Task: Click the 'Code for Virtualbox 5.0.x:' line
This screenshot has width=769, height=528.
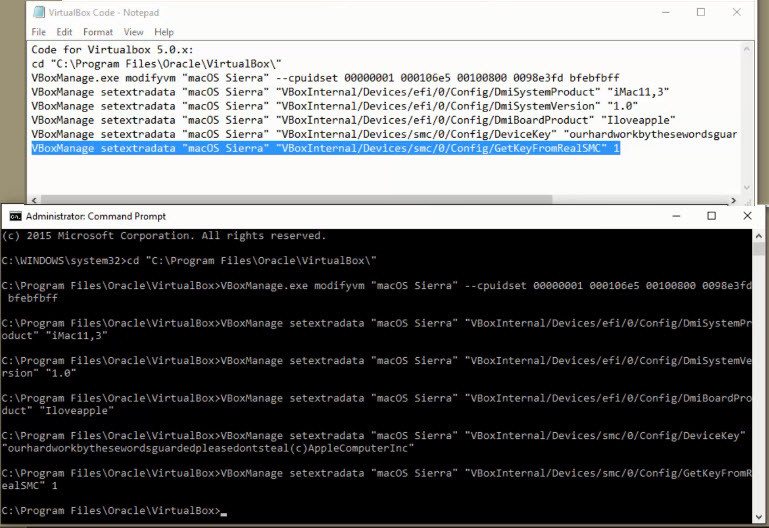Action: (x=112, y=50)
